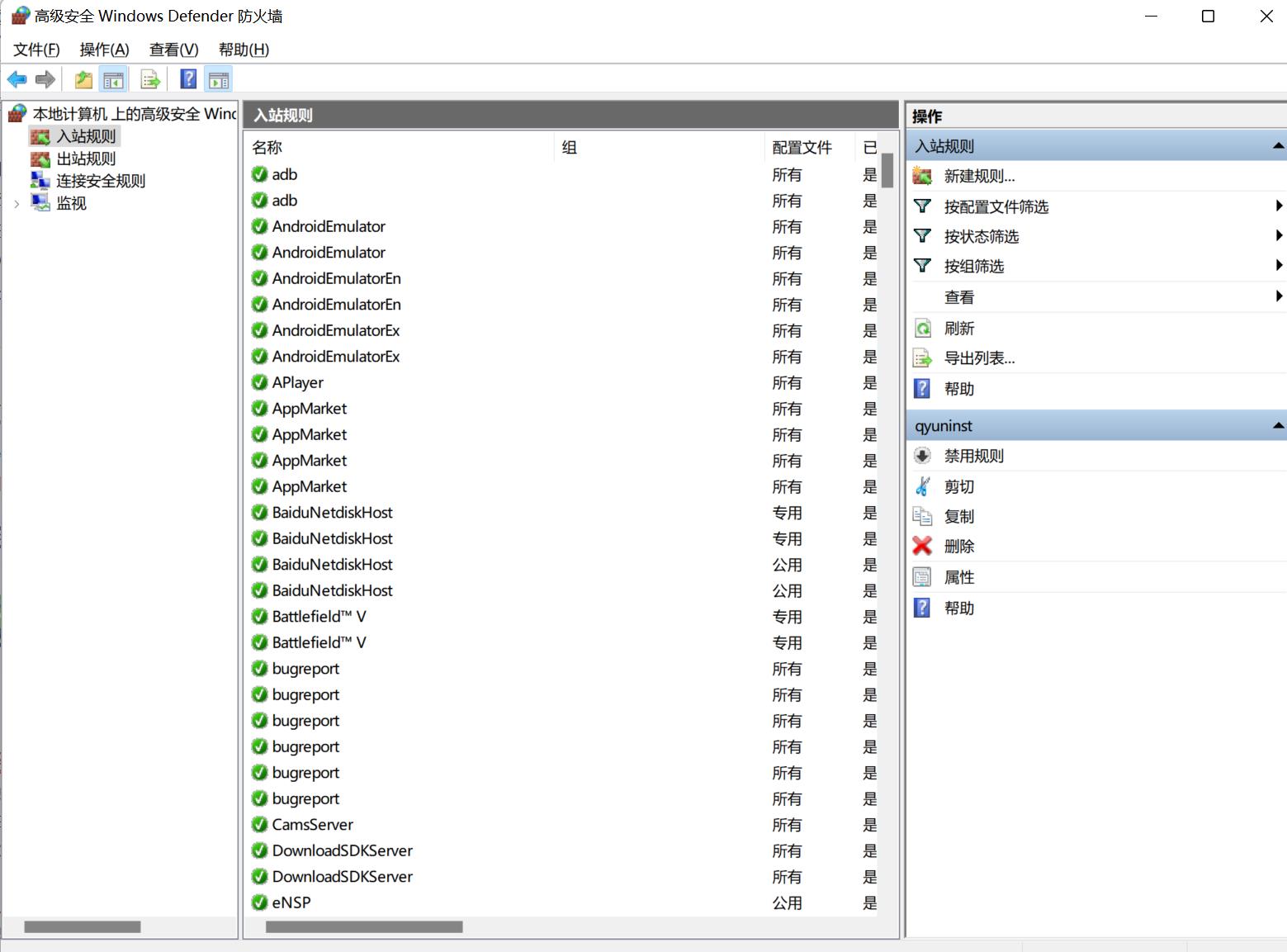Open the 查看(V) menu
Image resolution: width=1287 pixels, height=952 pixels.
click(x=173, y=50)
